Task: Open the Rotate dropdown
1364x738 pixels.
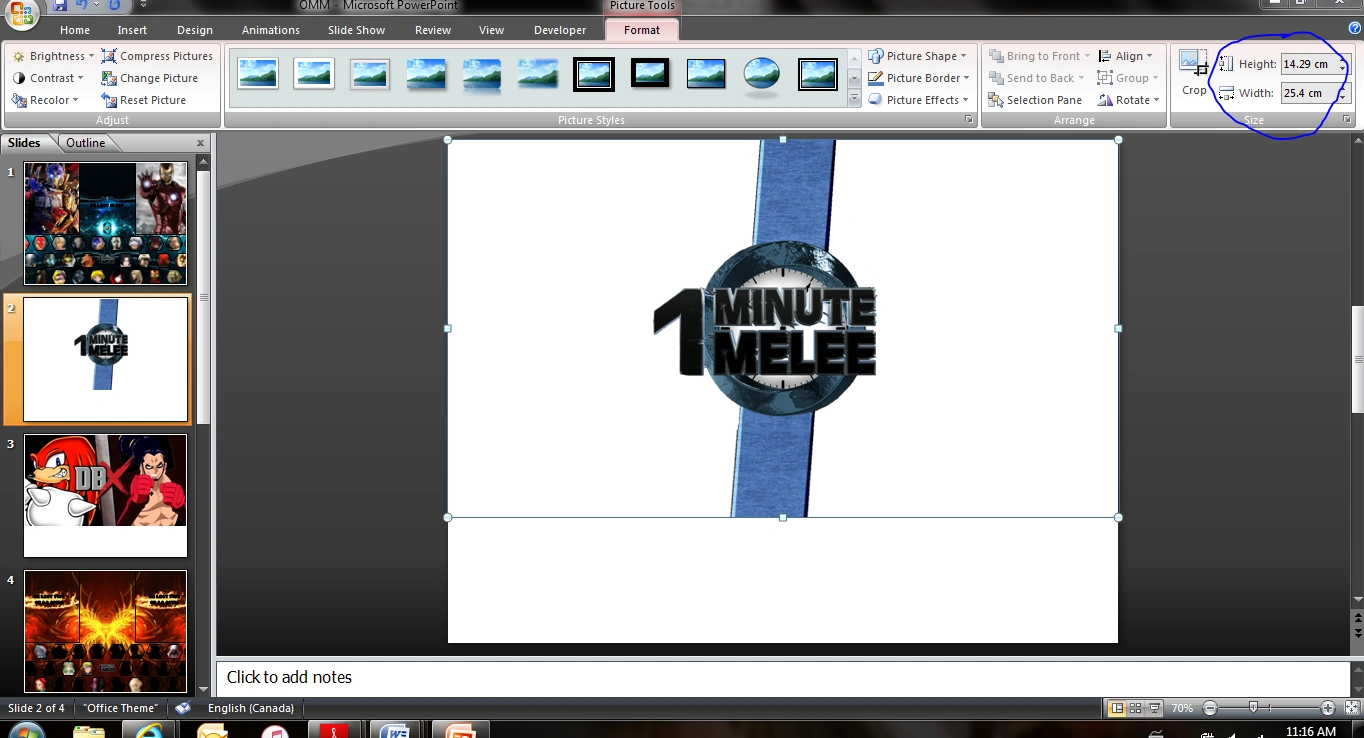Action: [1129, 100]
